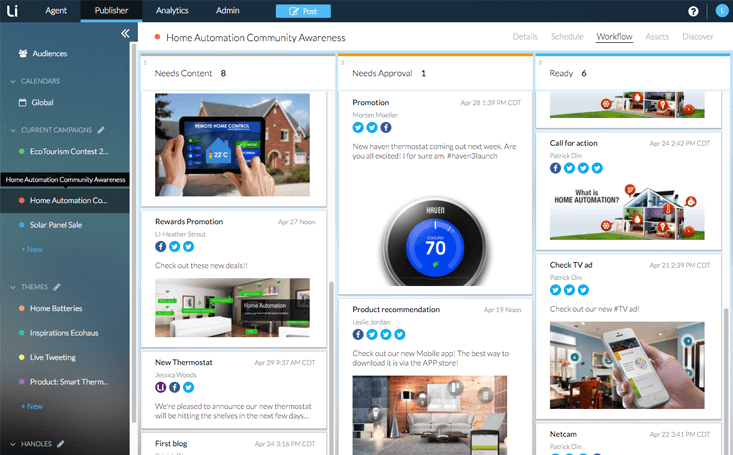The image size is (733, 455).
Task: Click second Twitter icon on Rewards Promotion card
Action: tap(188, 246)
